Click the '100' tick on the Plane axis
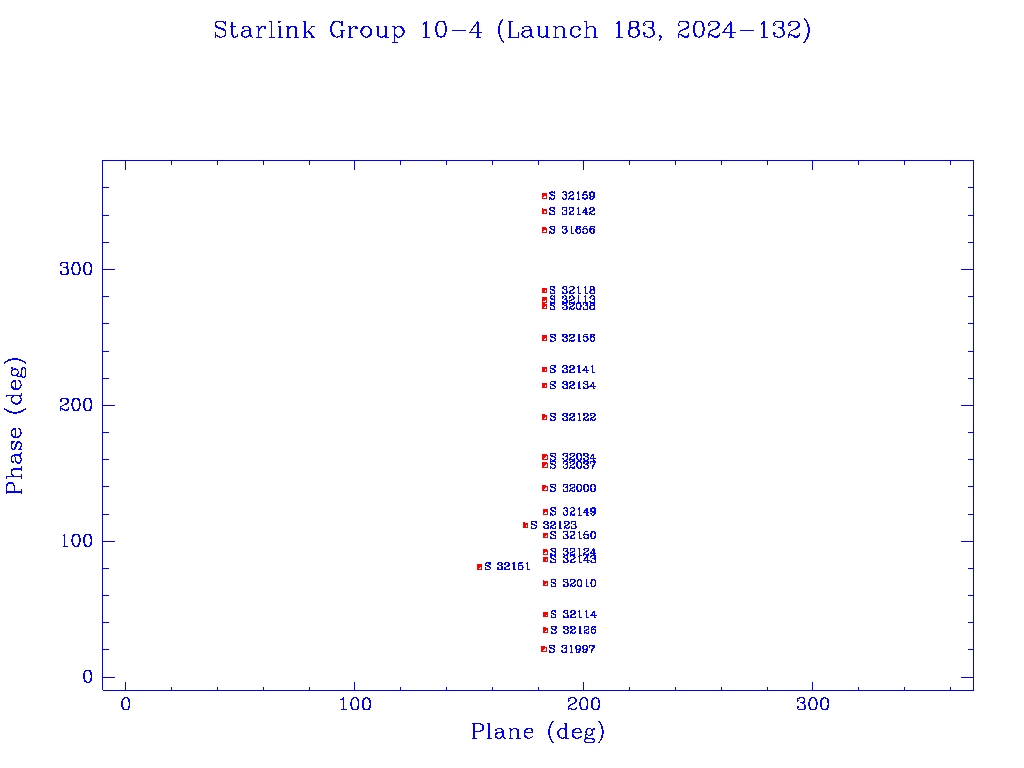Viewport: 1024px width, 768px height. click(355, 704)
